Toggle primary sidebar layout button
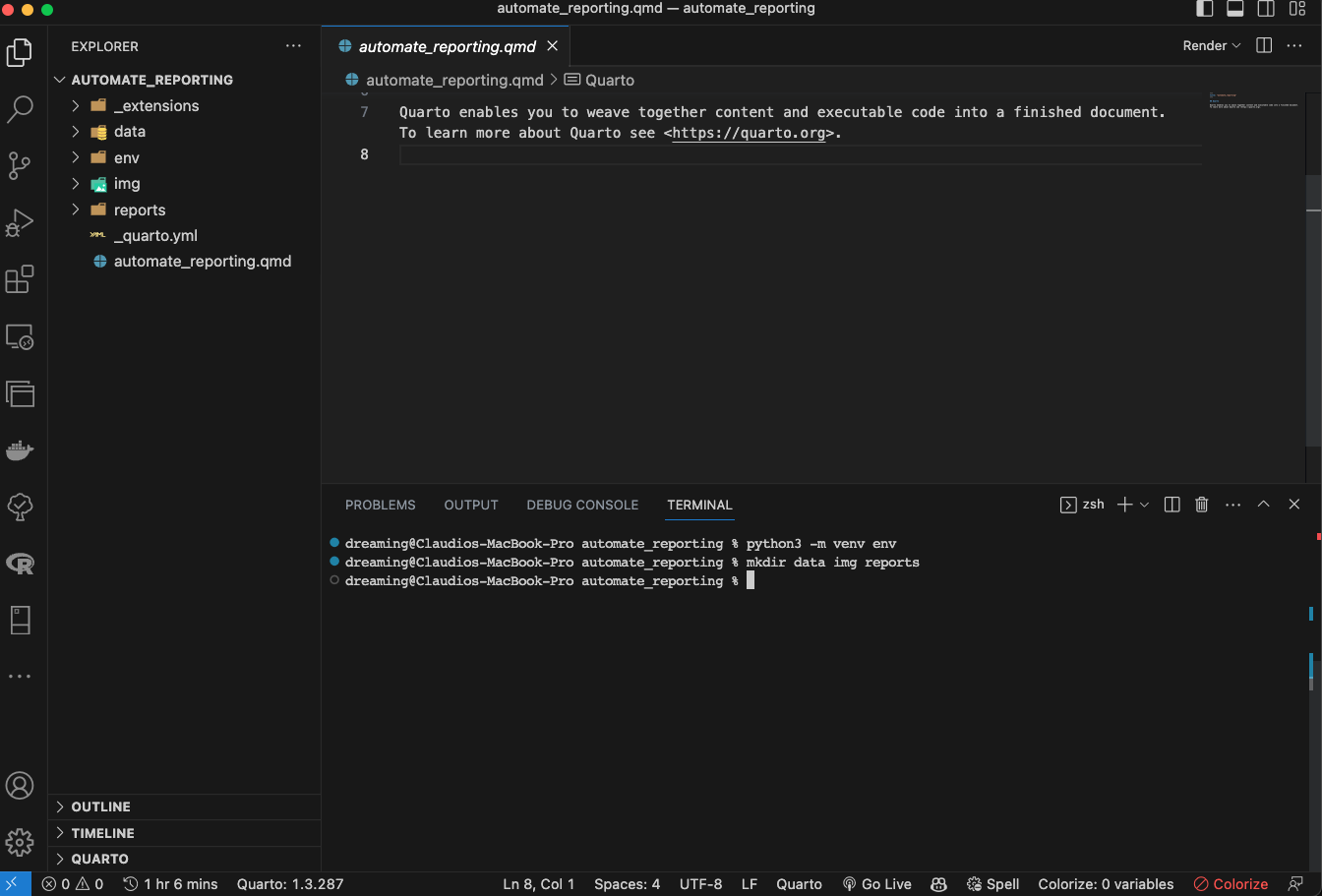This screenshot has height=896, width=1322. click(x=1204, y=9)
